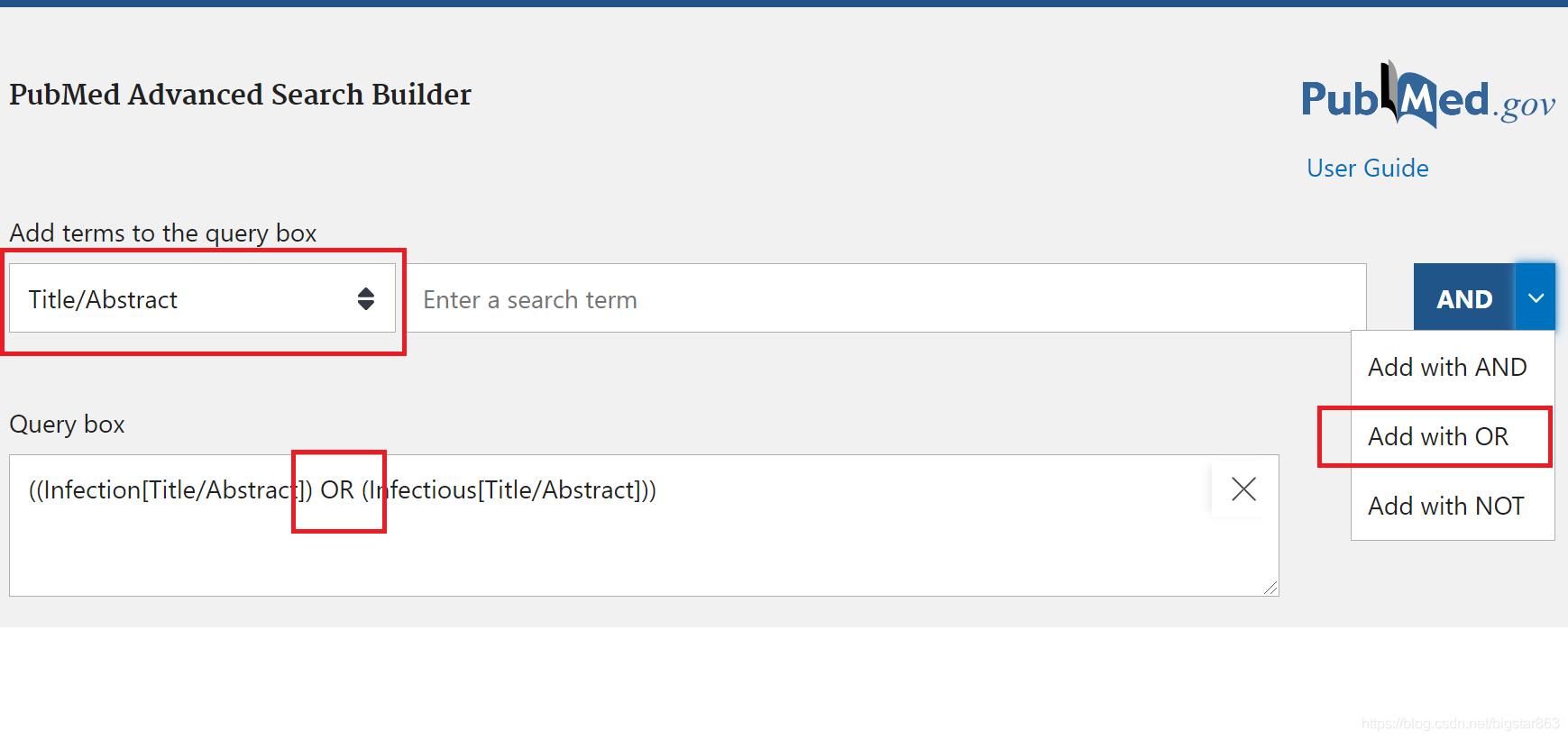
Task: Select "Add with NOT" from the menu
Action: [1445, 506]
